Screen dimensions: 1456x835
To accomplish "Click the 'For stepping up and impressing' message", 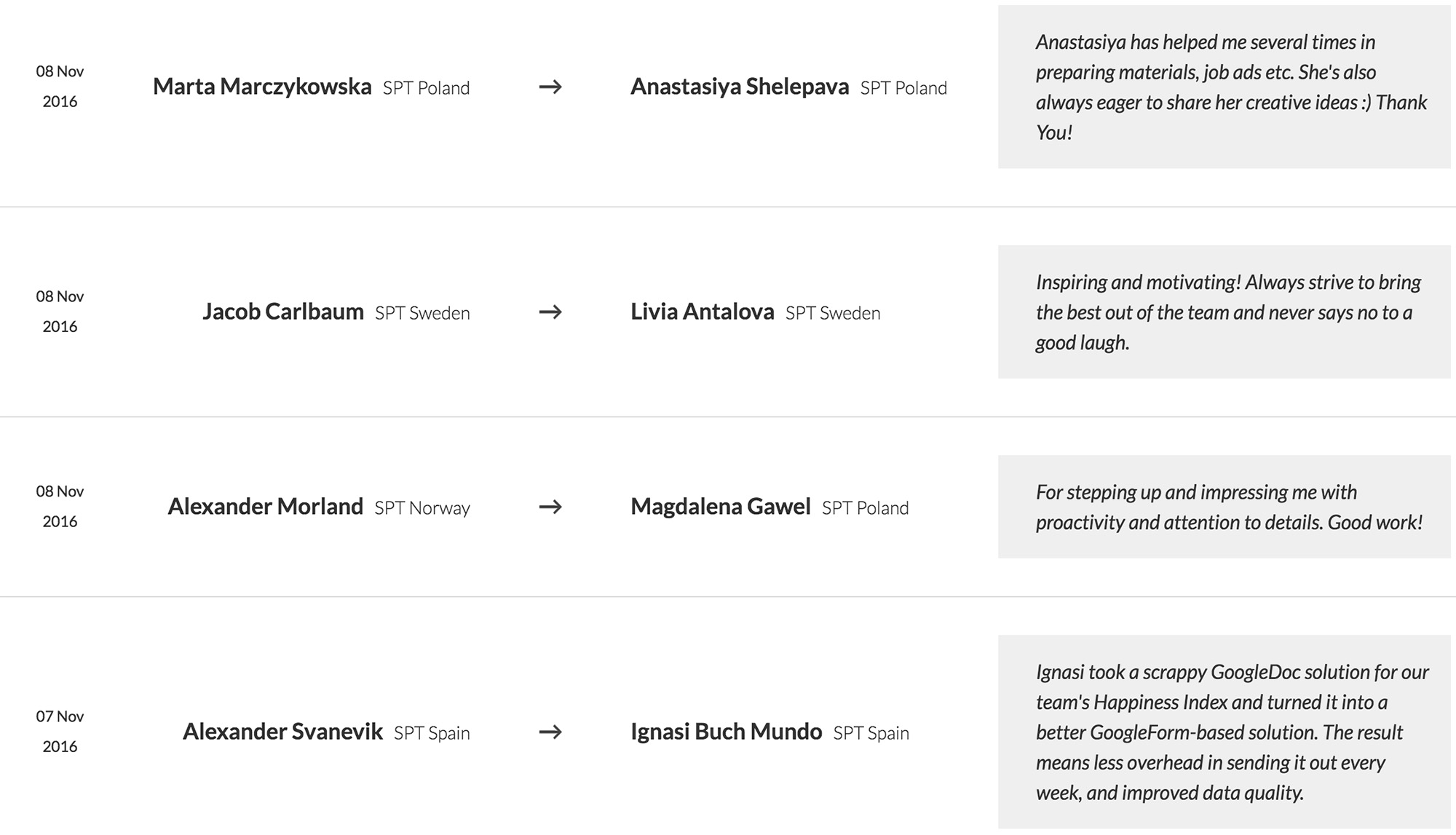I will 1224,507.
